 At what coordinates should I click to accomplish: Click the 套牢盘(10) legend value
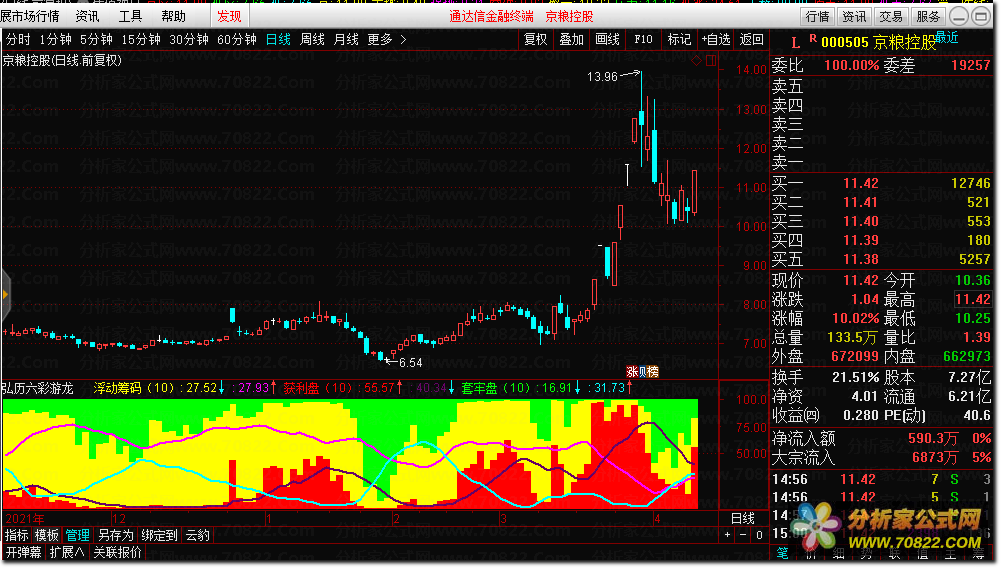[x=520, y=388]
